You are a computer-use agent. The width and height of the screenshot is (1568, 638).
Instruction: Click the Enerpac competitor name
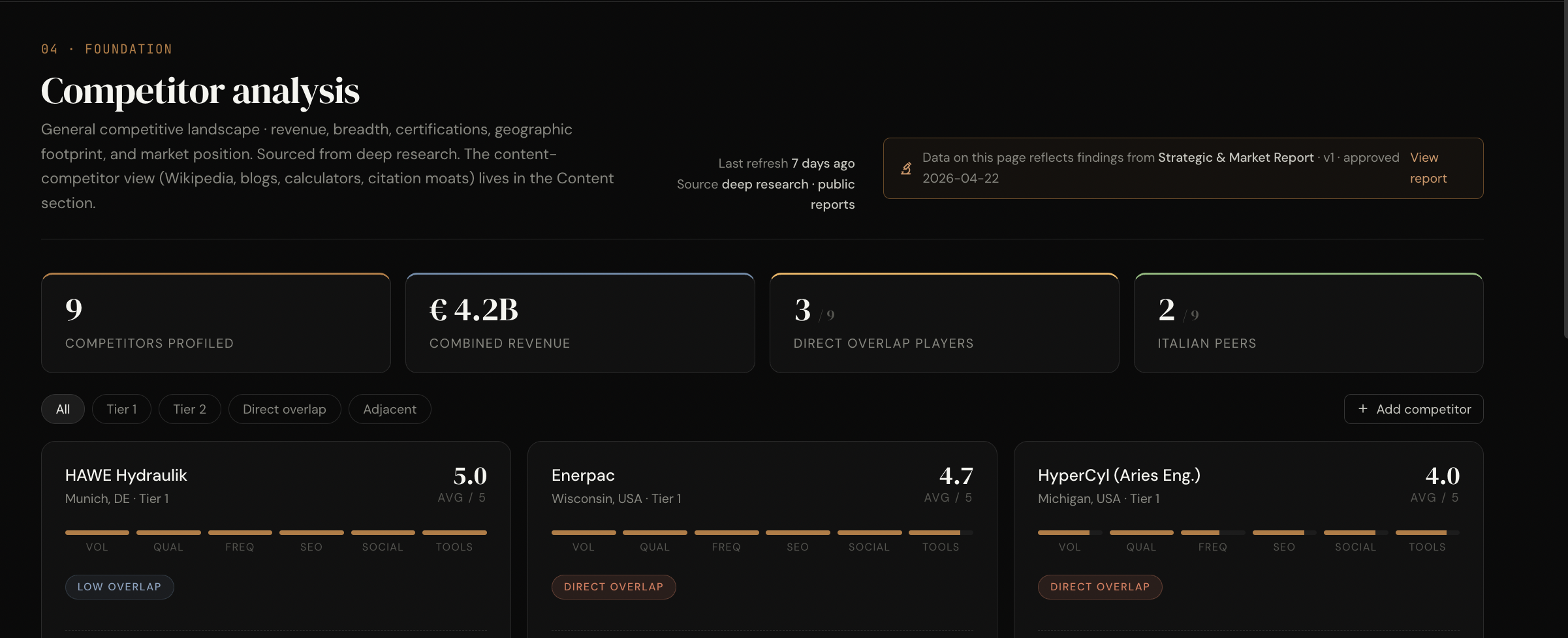pyautogui.click(x=583, y=476)
